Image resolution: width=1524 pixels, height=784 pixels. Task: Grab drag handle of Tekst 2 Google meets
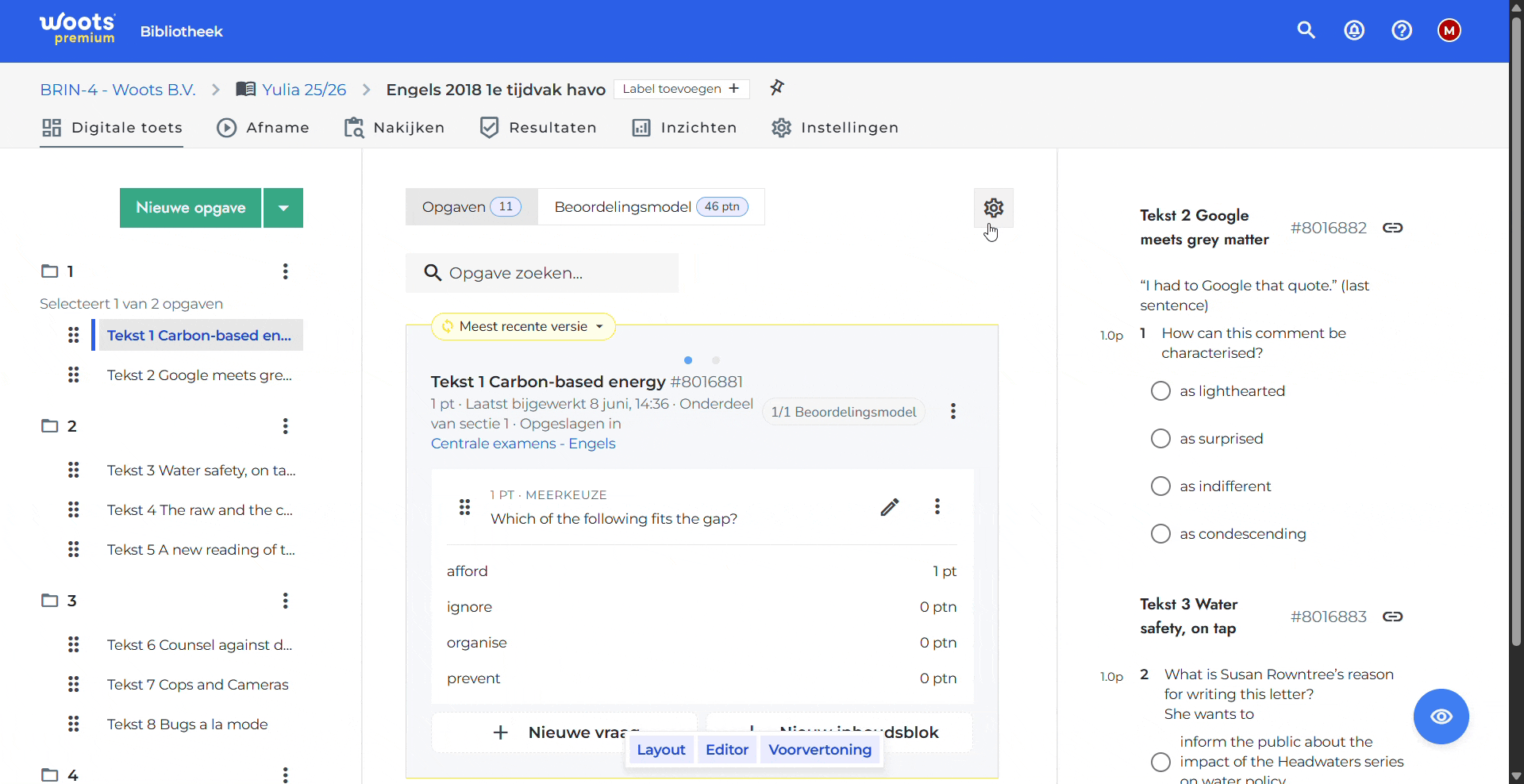click(x=73, y=375)
